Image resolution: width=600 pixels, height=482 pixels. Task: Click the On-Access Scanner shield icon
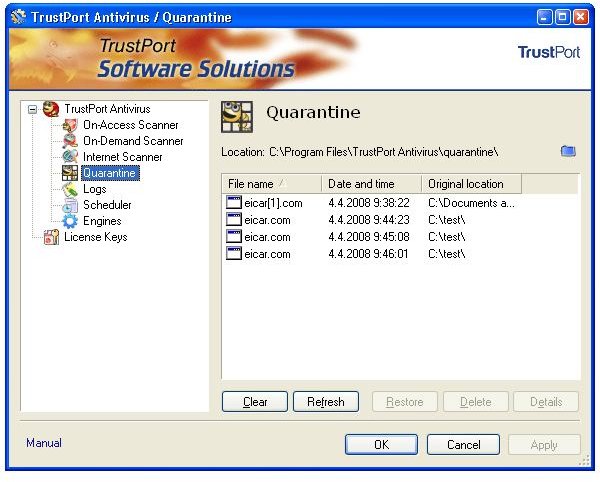click(70, 125)
